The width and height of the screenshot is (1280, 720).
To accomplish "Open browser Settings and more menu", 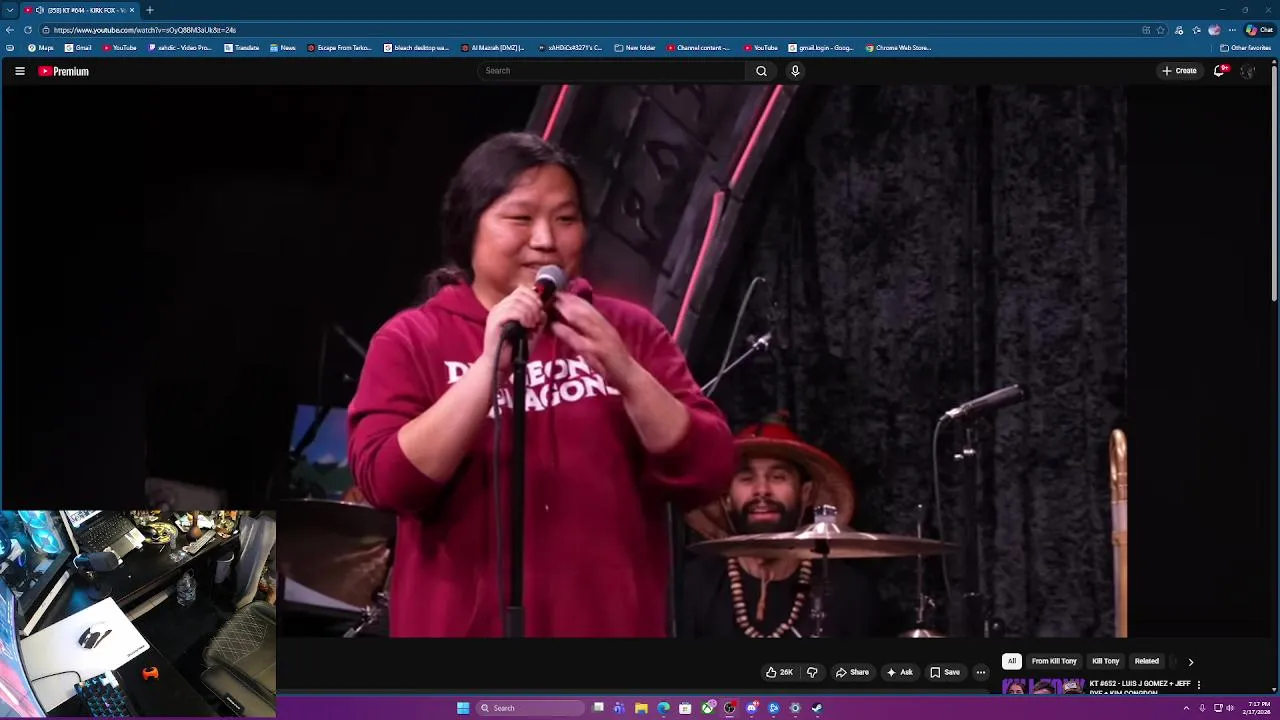I will 1232,30.
